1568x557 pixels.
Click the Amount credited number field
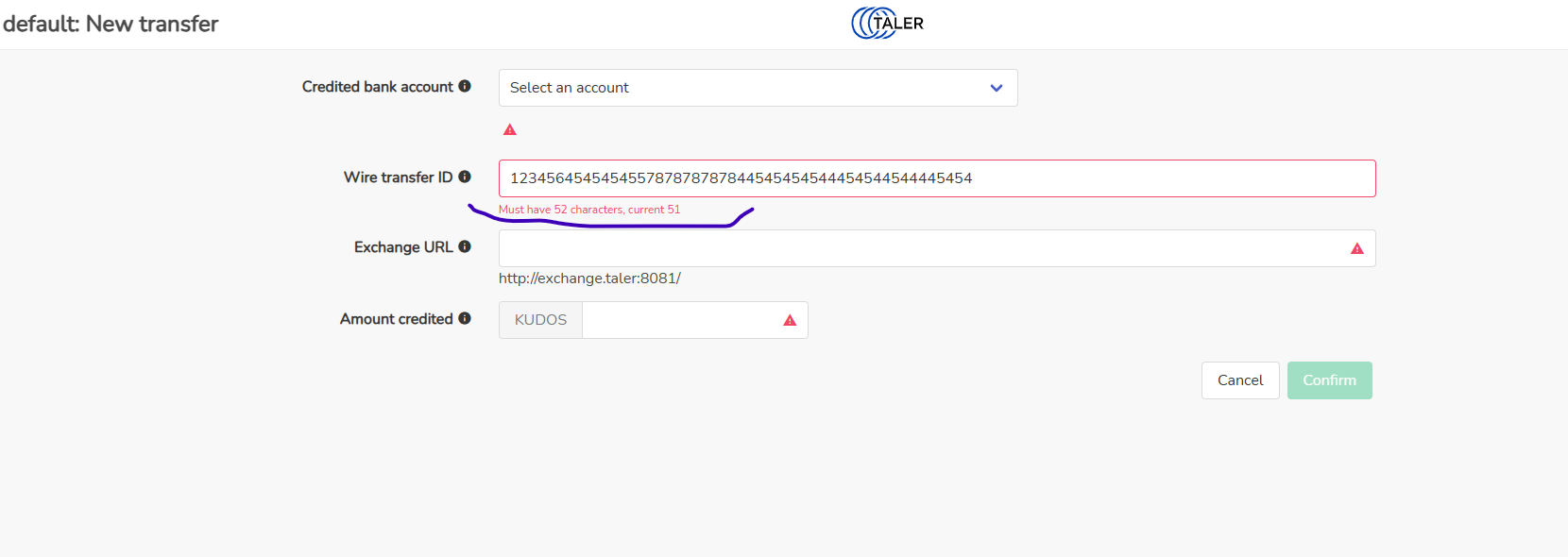tap(680, 320)
